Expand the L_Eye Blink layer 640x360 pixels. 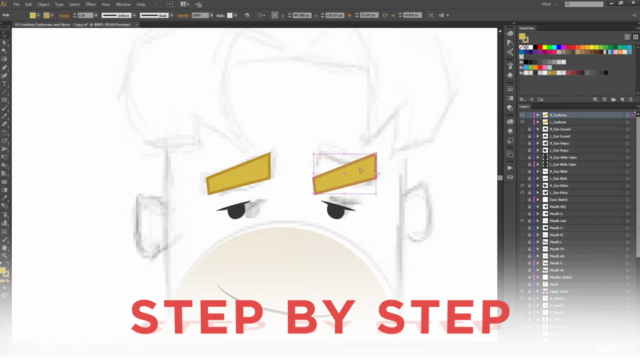(538, 178)
